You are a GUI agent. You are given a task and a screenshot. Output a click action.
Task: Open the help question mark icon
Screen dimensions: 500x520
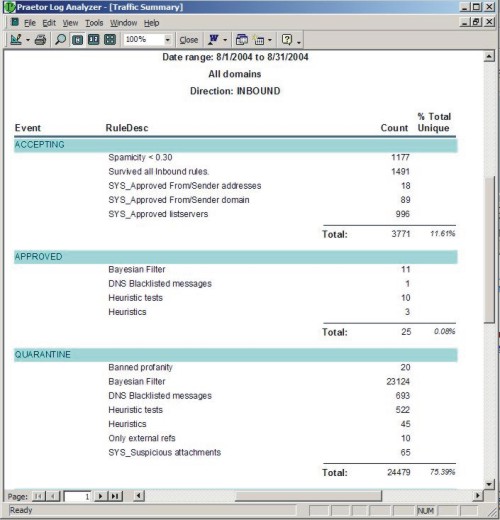coord(287,40)
